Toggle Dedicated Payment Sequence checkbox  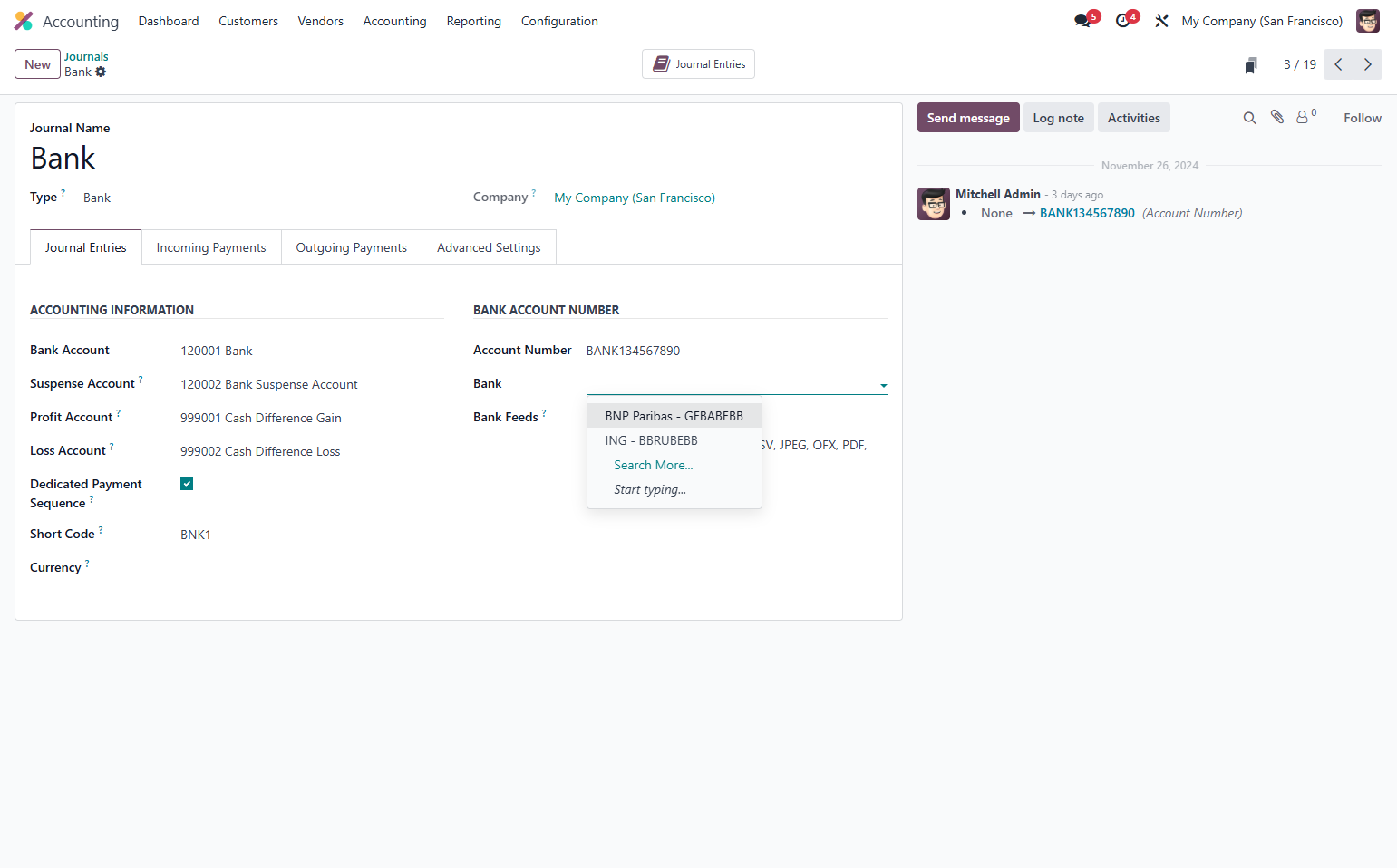[187, 484]
